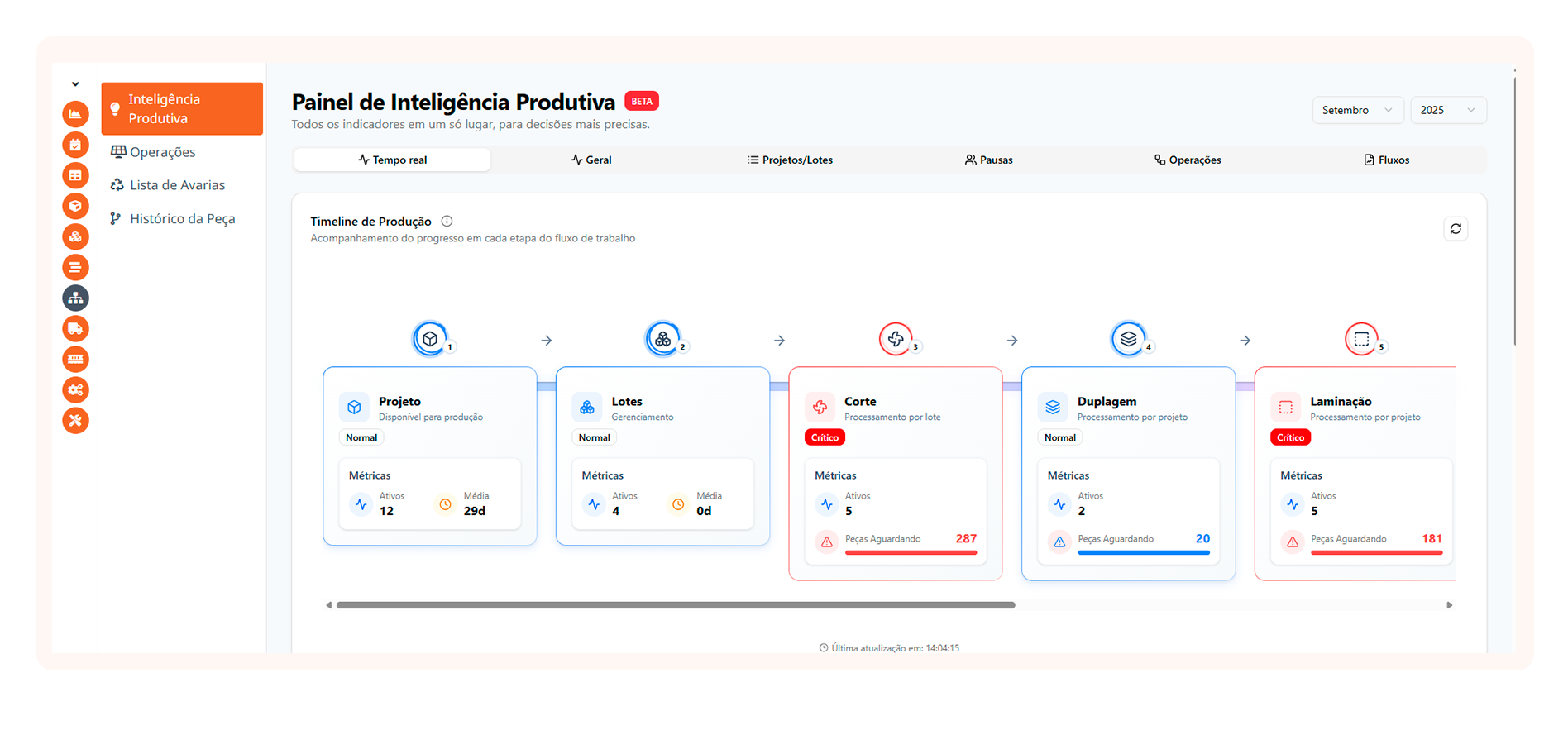Select the dark hierarchy sitemap sidebar icon
1568x730 pixels.
point(75,298)
